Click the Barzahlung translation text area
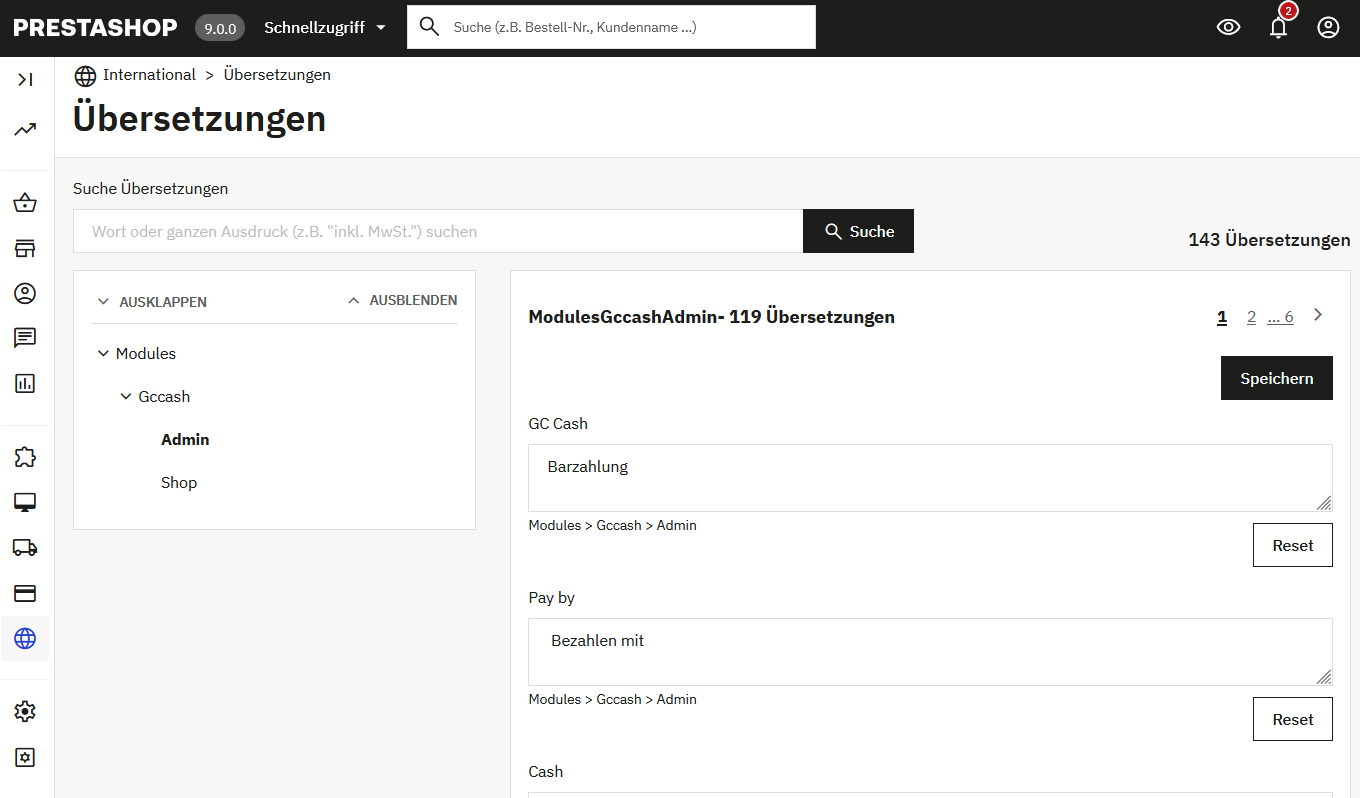 [930, 478]
